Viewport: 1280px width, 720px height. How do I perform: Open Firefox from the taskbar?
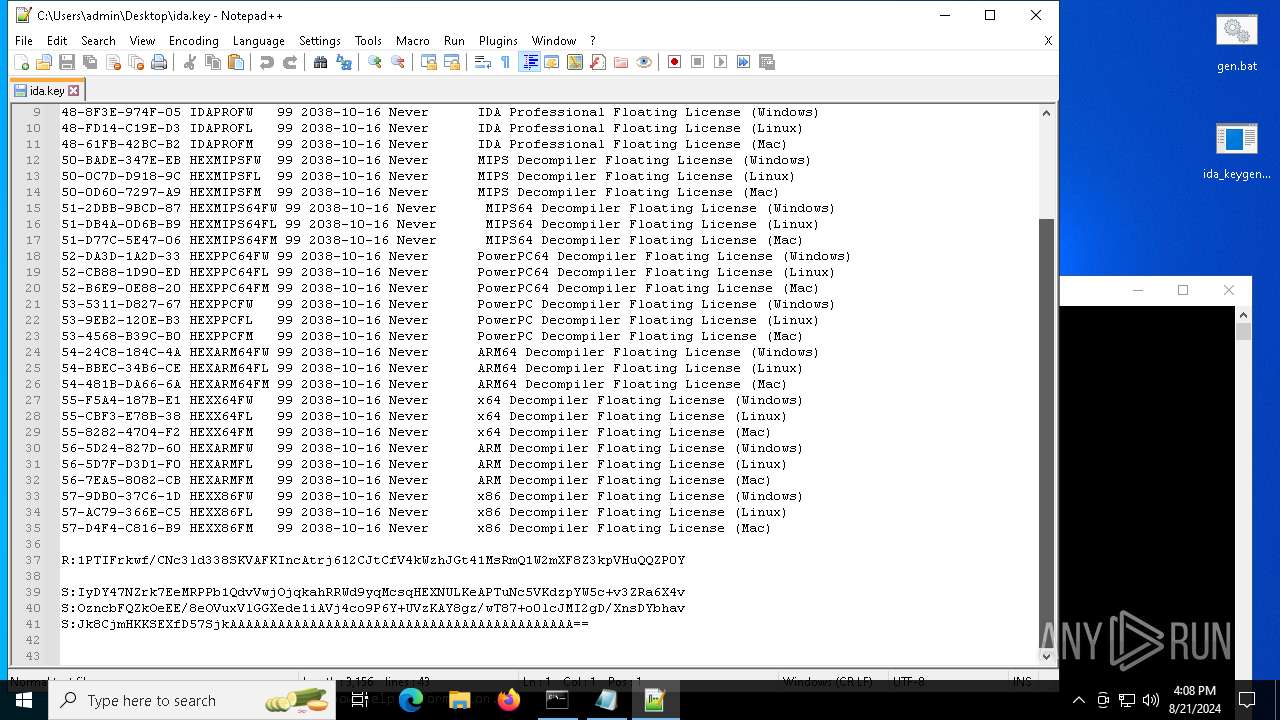[508, 700]
